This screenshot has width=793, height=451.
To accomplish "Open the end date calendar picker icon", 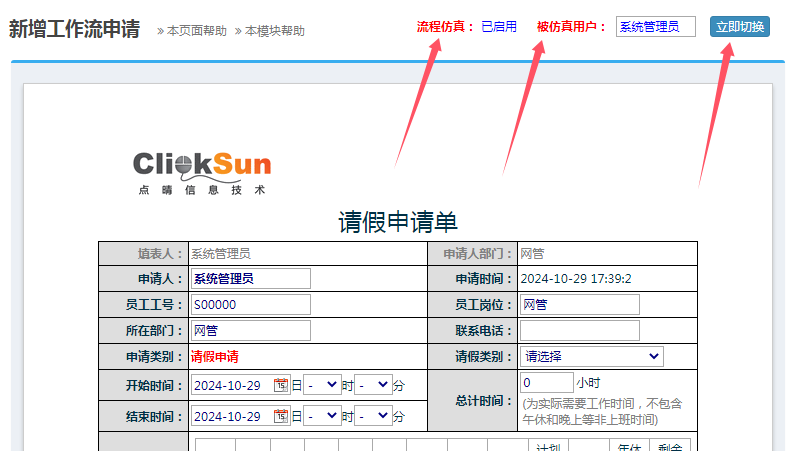I will tap(281, 416).
